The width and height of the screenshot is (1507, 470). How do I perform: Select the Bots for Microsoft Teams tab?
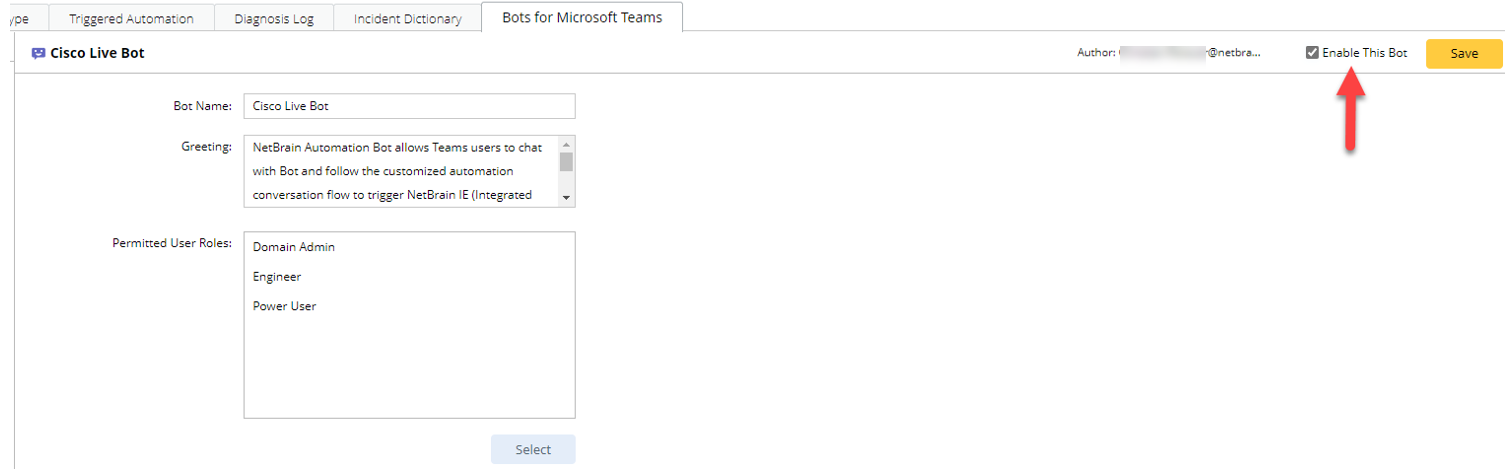(x=582, y=17)
